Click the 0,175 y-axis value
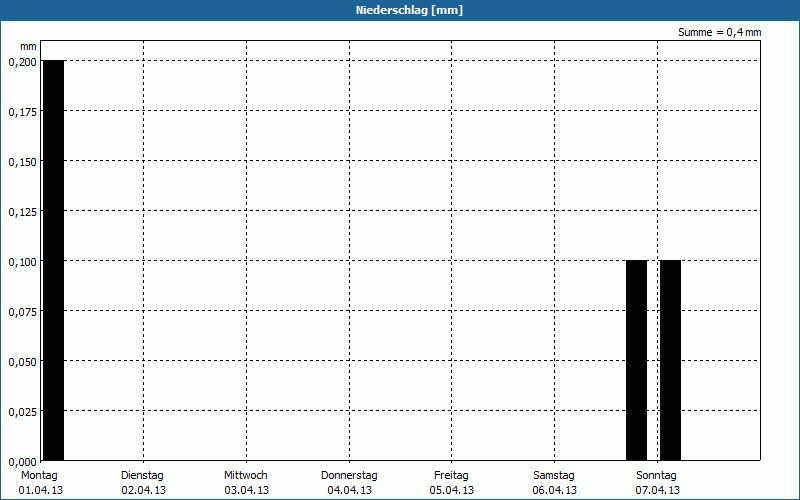 pos(22,112)
